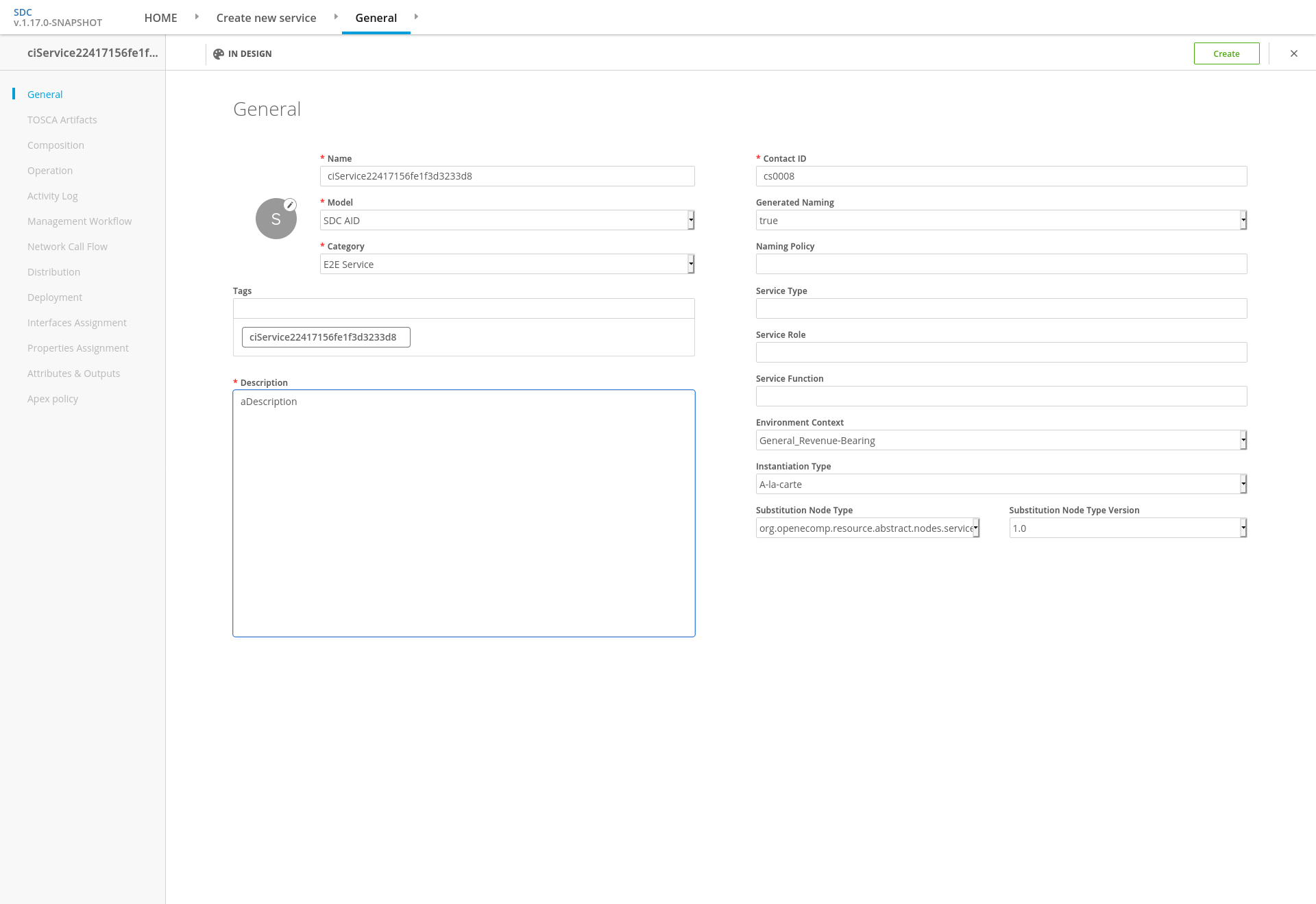Click into the Name input field

point(507,176)
